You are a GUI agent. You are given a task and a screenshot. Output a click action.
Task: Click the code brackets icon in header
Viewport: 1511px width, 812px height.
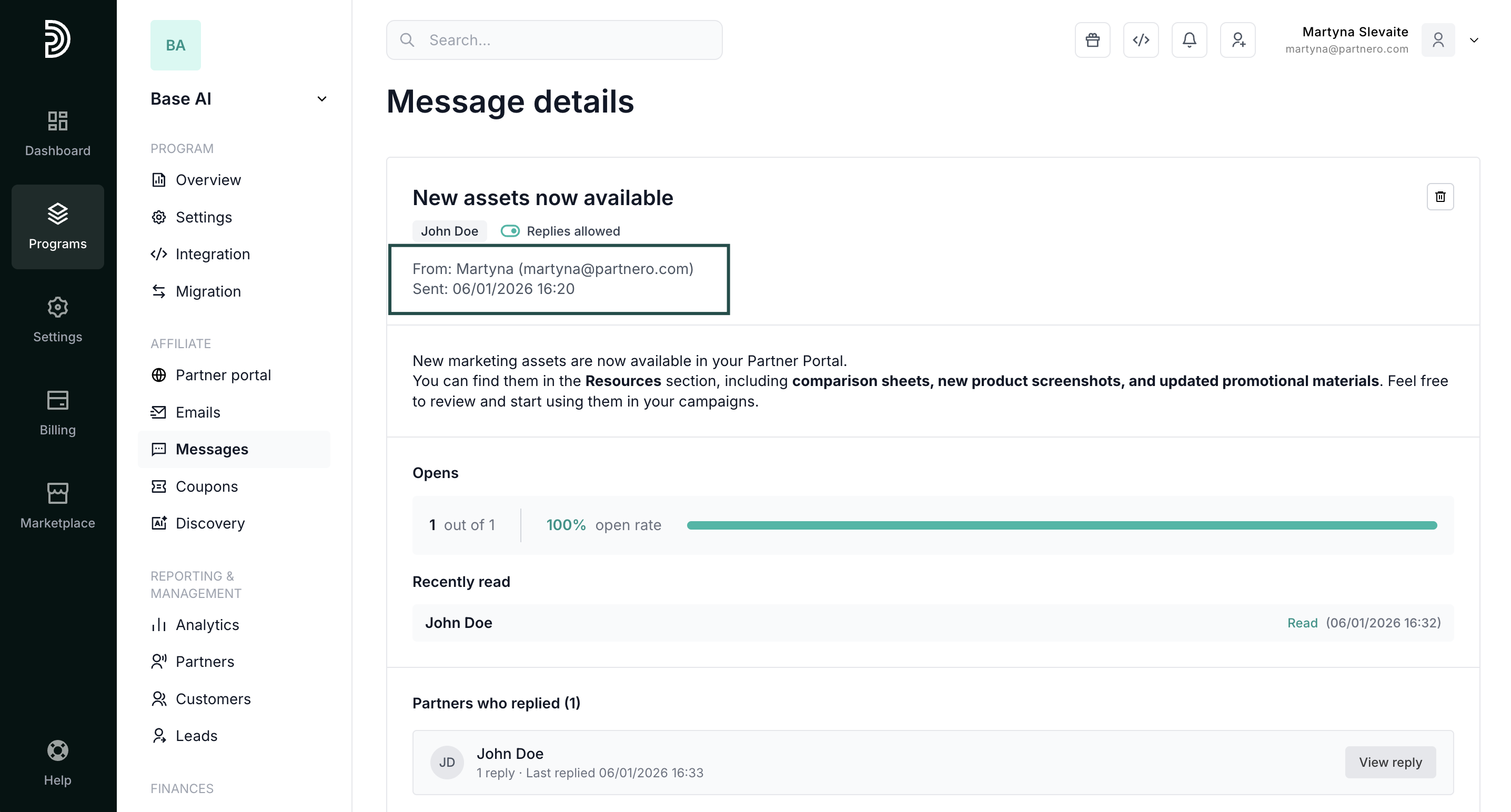click(x=1140, y=40)
